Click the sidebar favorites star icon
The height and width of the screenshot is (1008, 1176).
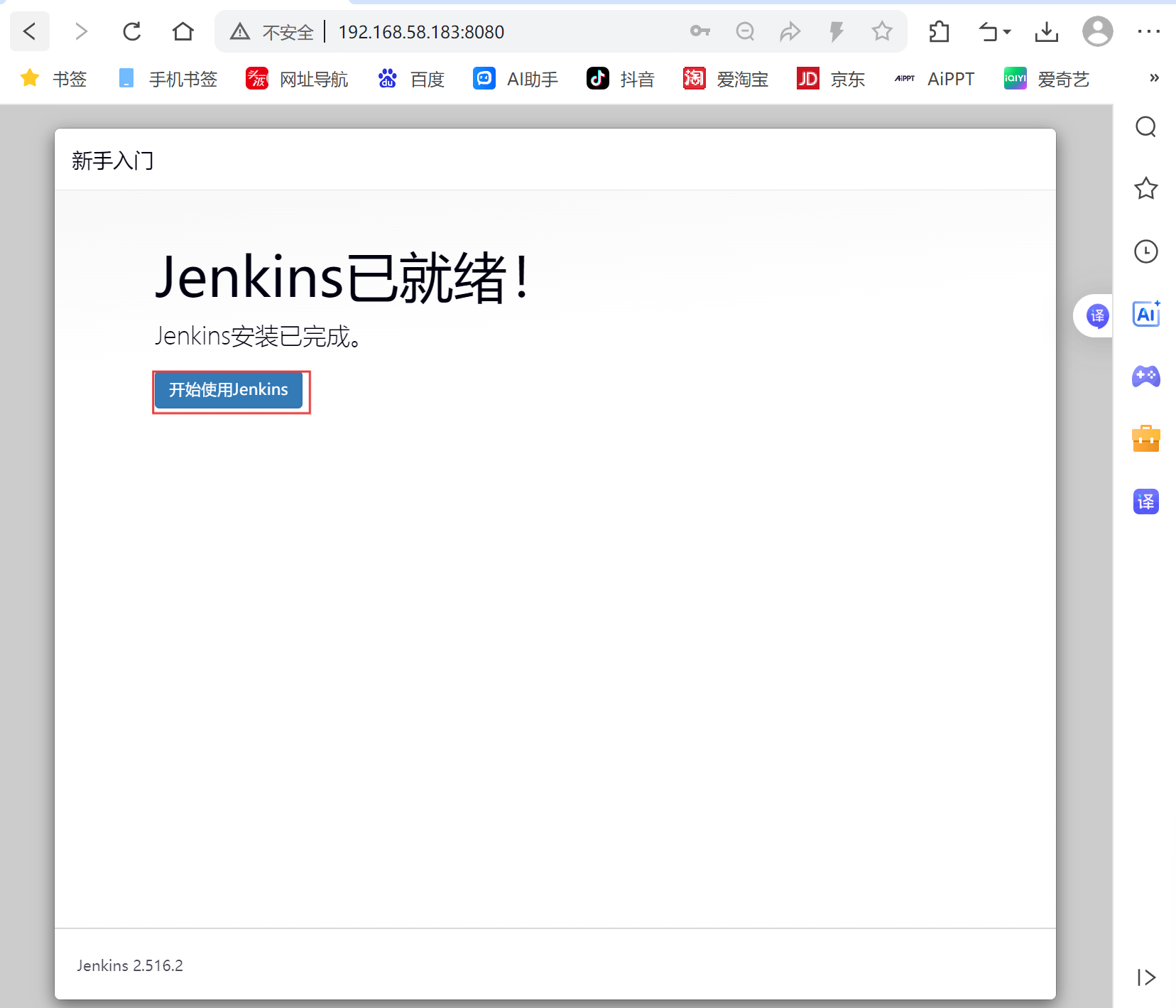click(x=1146, y=188)
